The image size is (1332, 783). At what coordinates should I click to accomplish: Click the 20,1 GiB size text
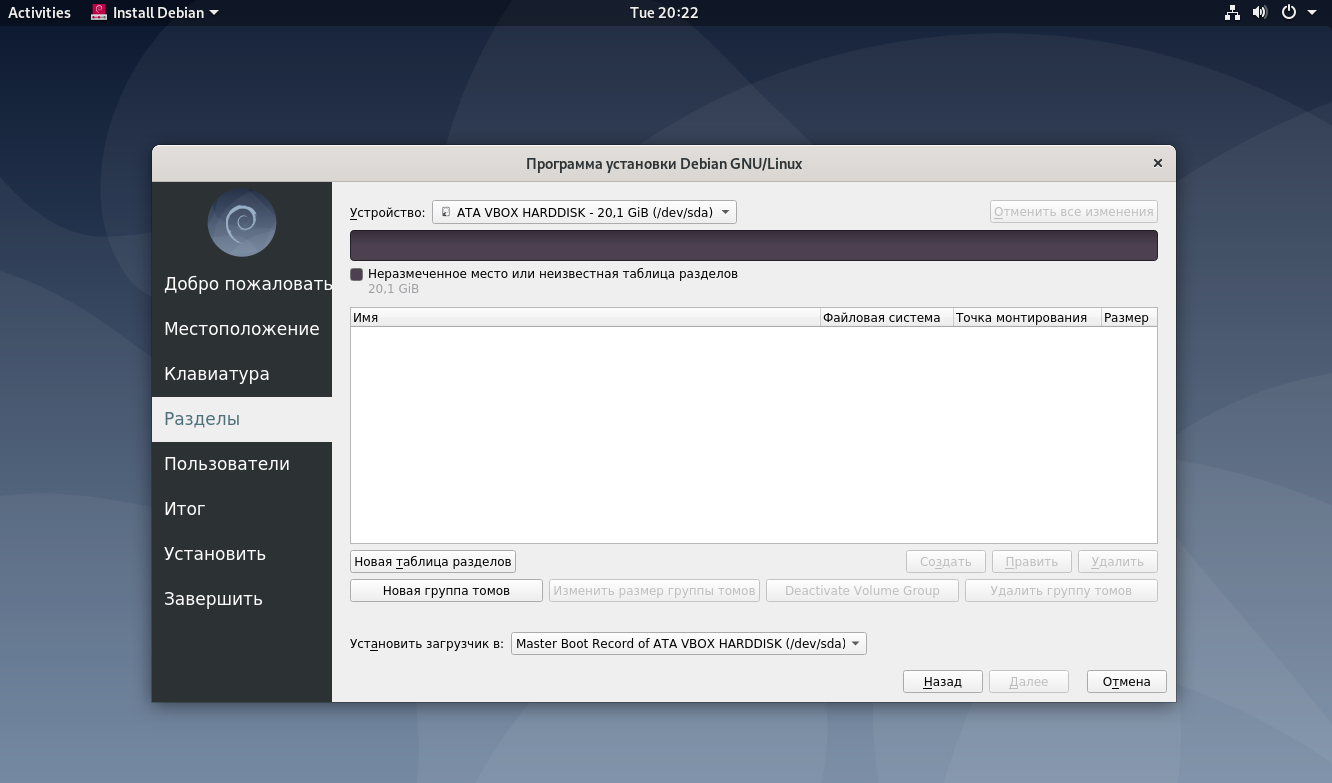(x=393, y=288)
